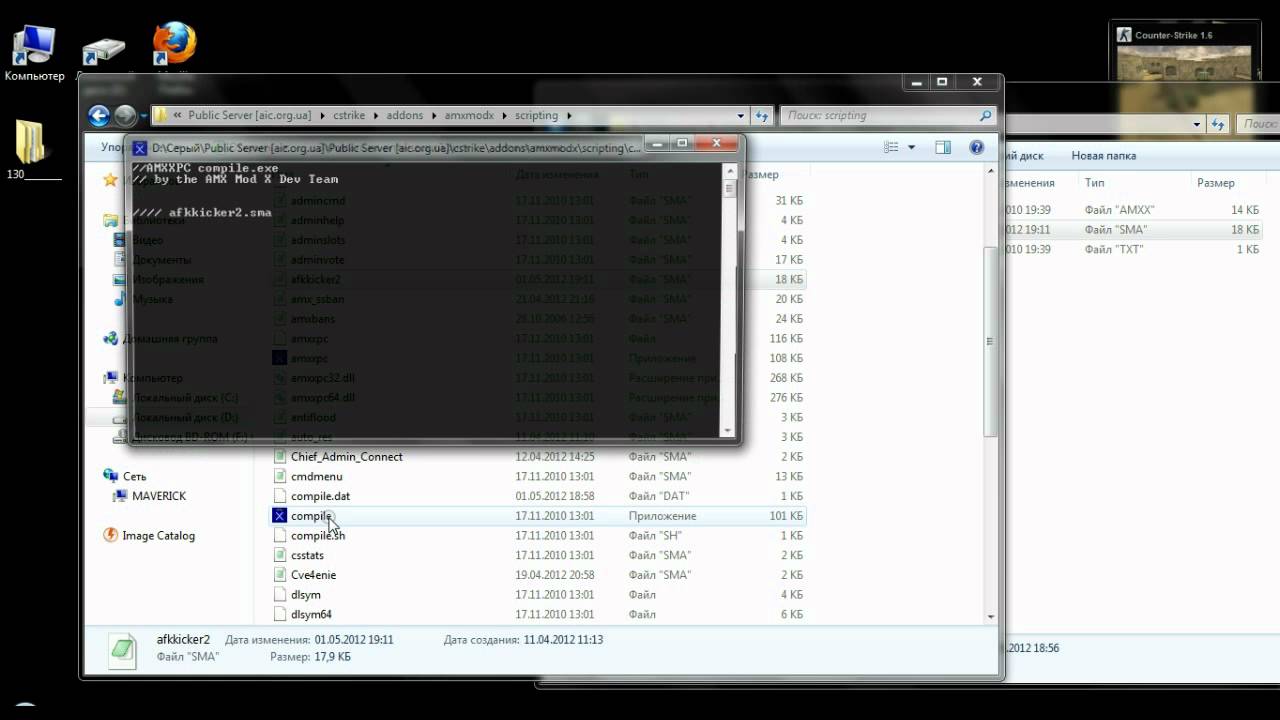Go back using the Explorer Back arrow
The width and height of the screenshot is (1280, 720).
point(99,115)
